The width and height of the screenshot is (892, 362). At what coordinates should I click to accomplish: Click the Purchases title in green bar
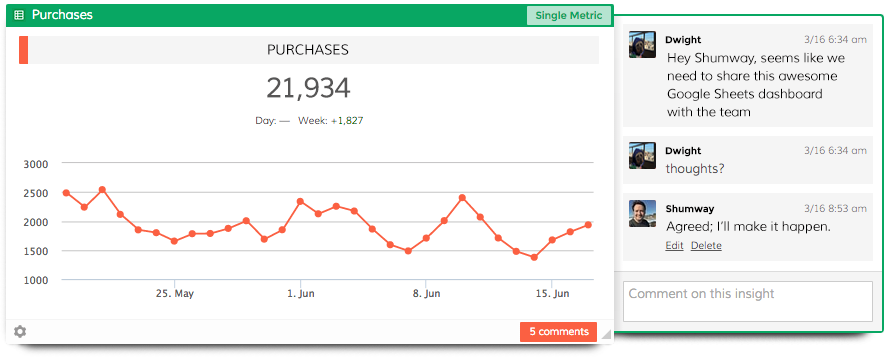tap(62, 15)
